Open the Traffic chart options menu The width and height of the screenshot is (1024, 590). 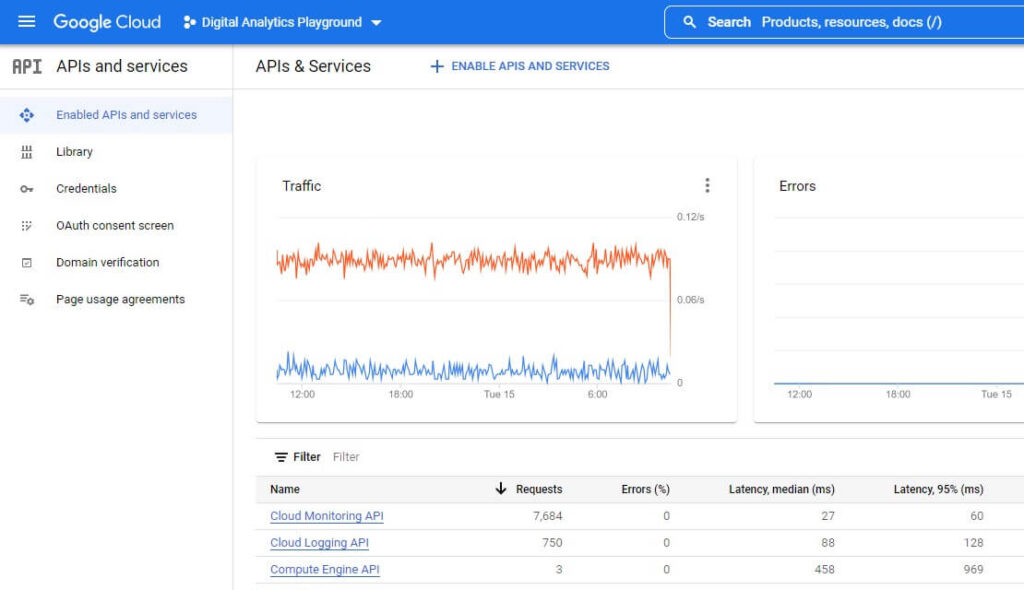click(708, 185)
